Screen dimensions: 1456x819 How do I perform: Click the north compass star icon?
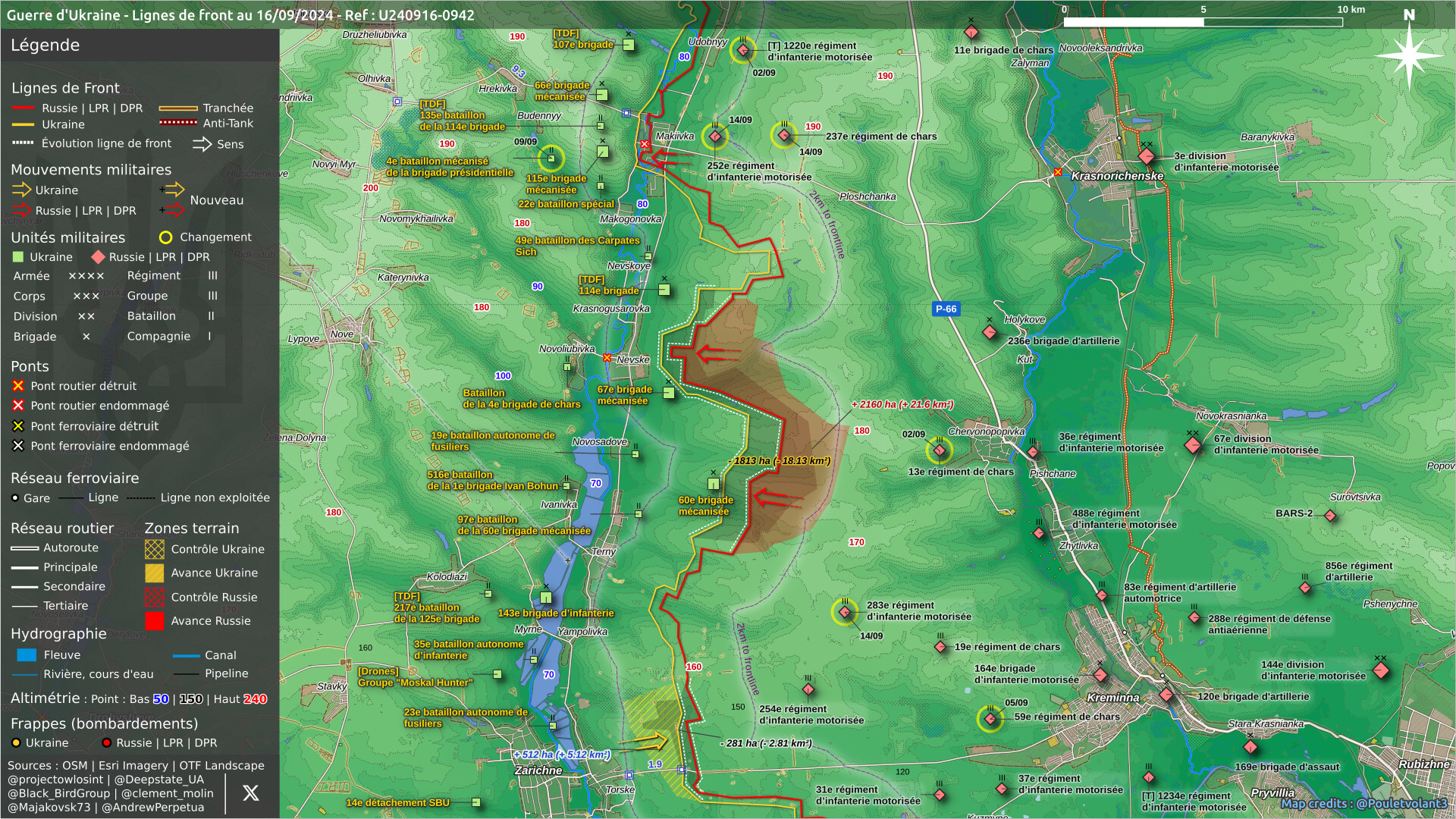pos(1409,55)
